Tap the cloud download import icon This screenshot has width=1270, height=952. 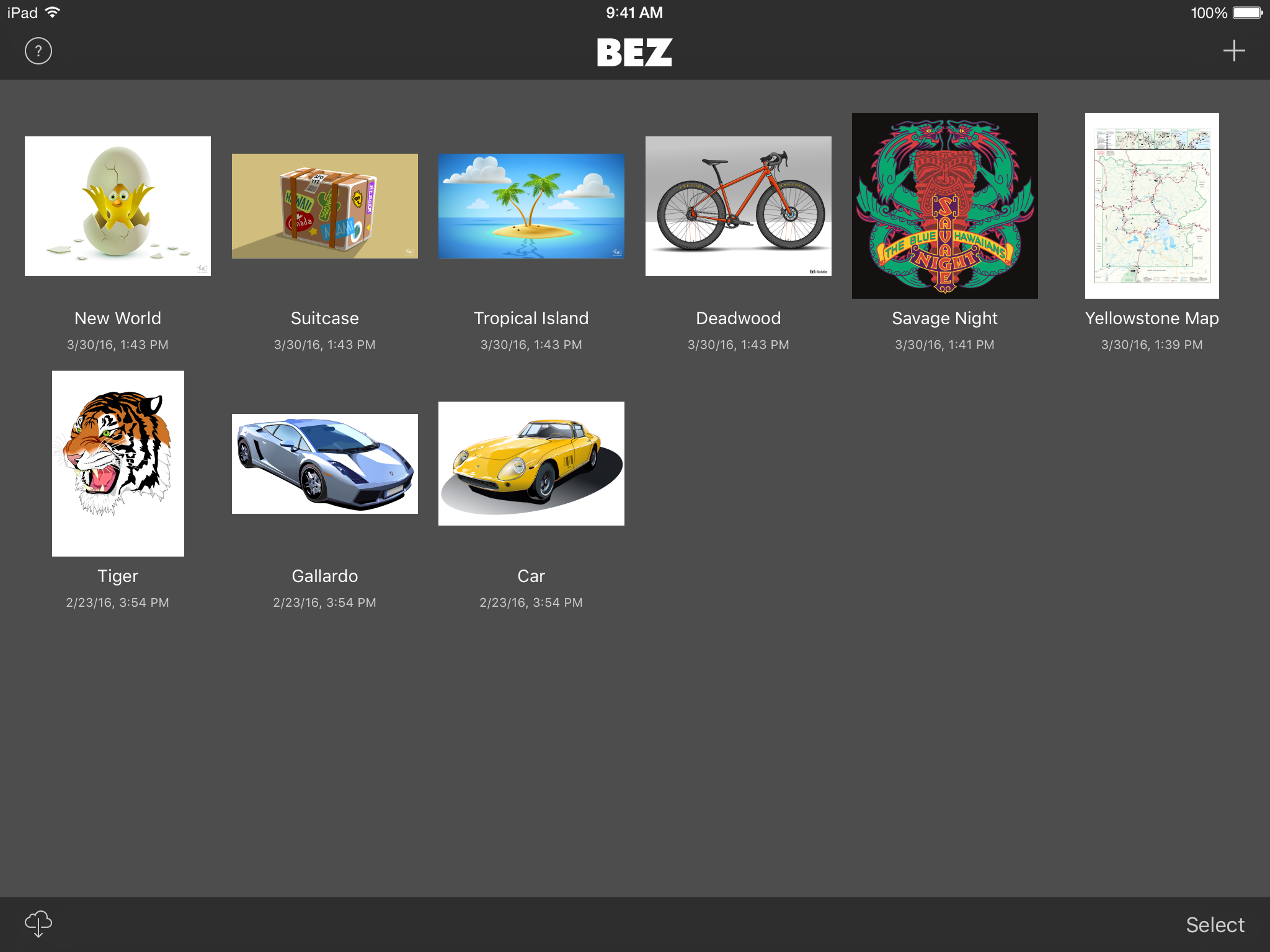[x=38, y=924]
